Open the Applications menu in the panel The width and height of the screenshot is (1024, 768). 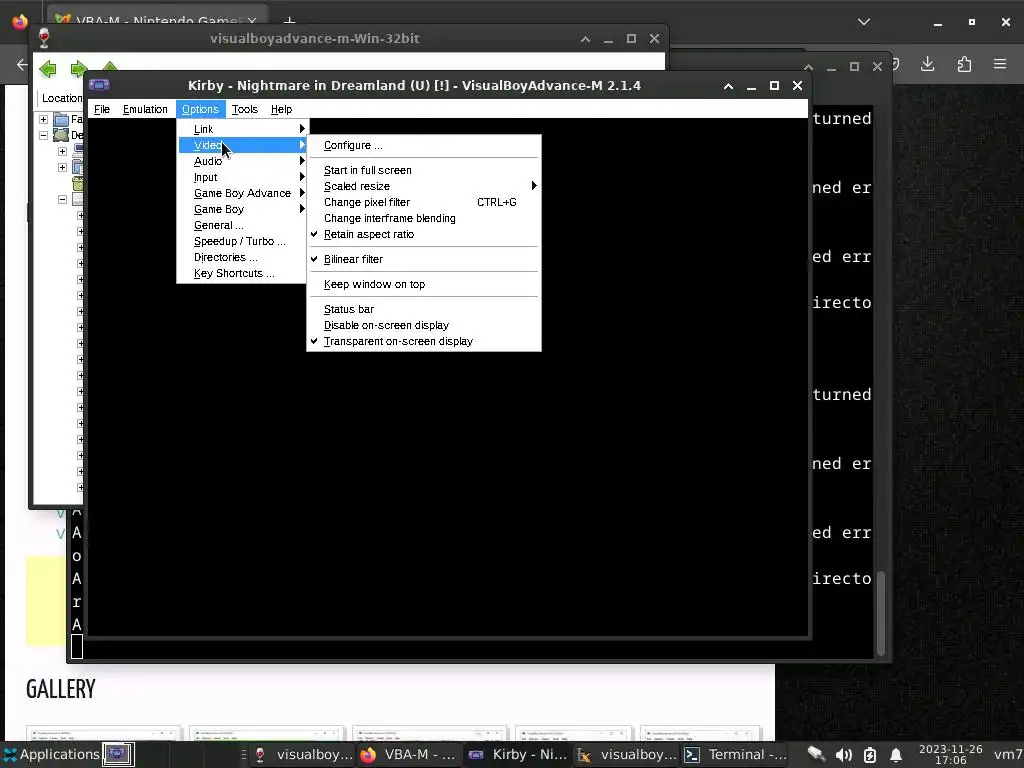(52, 754)
